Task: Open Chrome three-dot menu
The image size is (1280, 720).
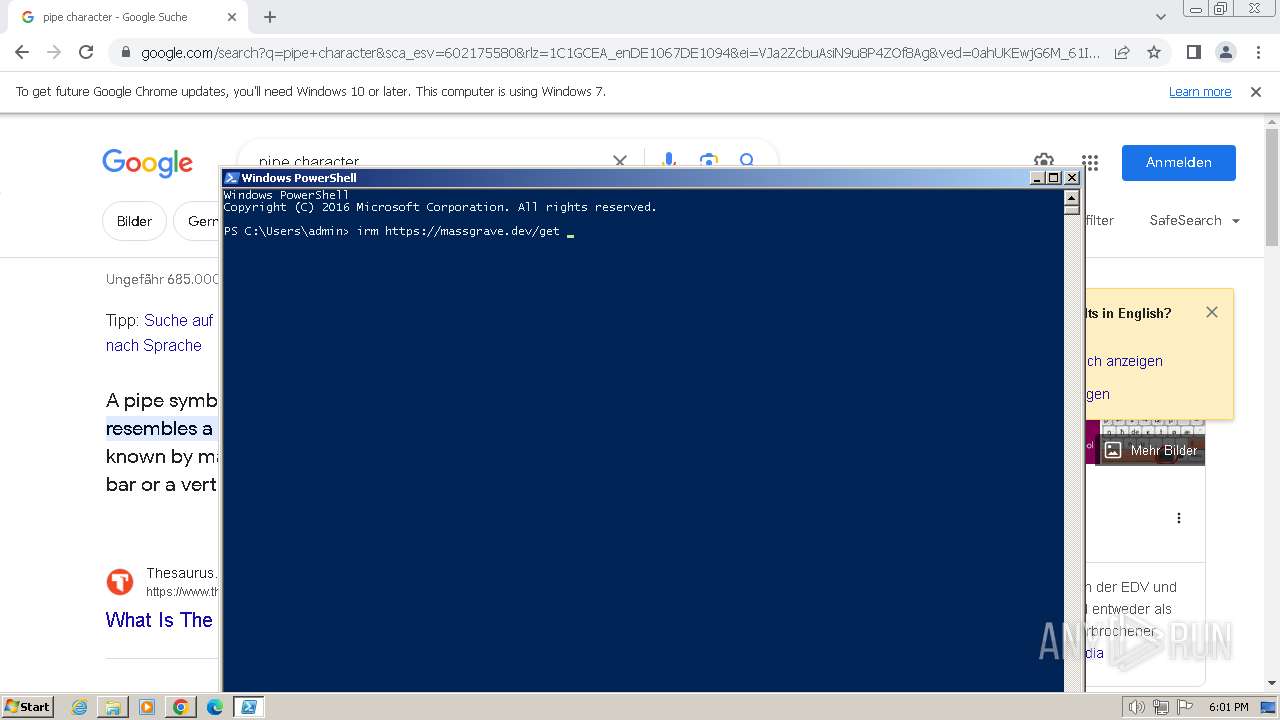Action: point(1258,53)
